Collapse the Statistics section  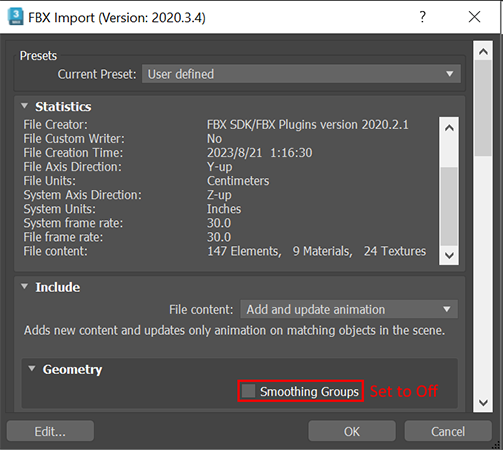(x=24, y=106)
